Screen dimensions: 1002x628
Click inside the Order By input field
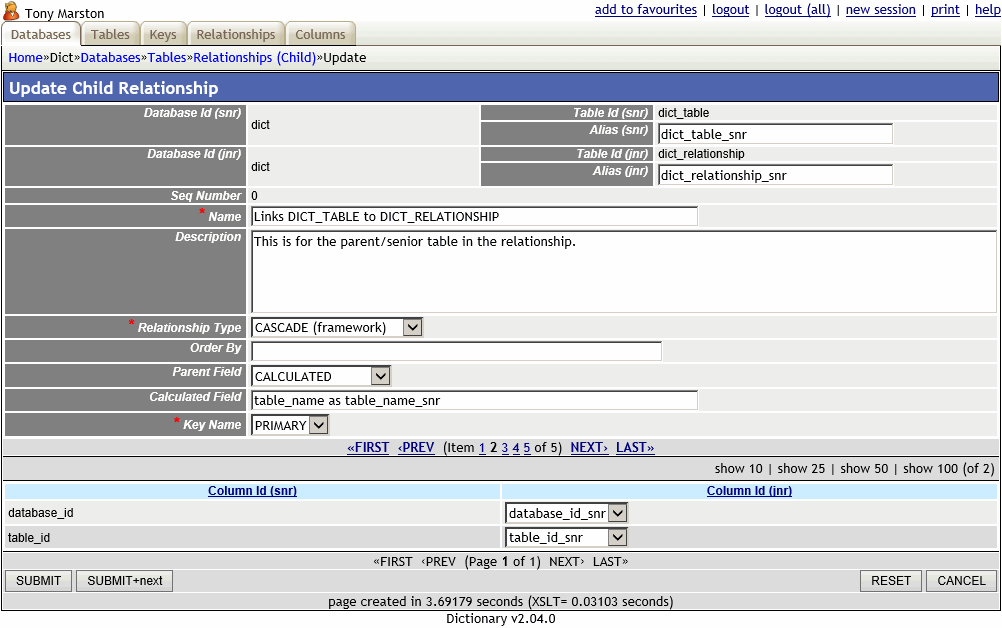(455, 350)
